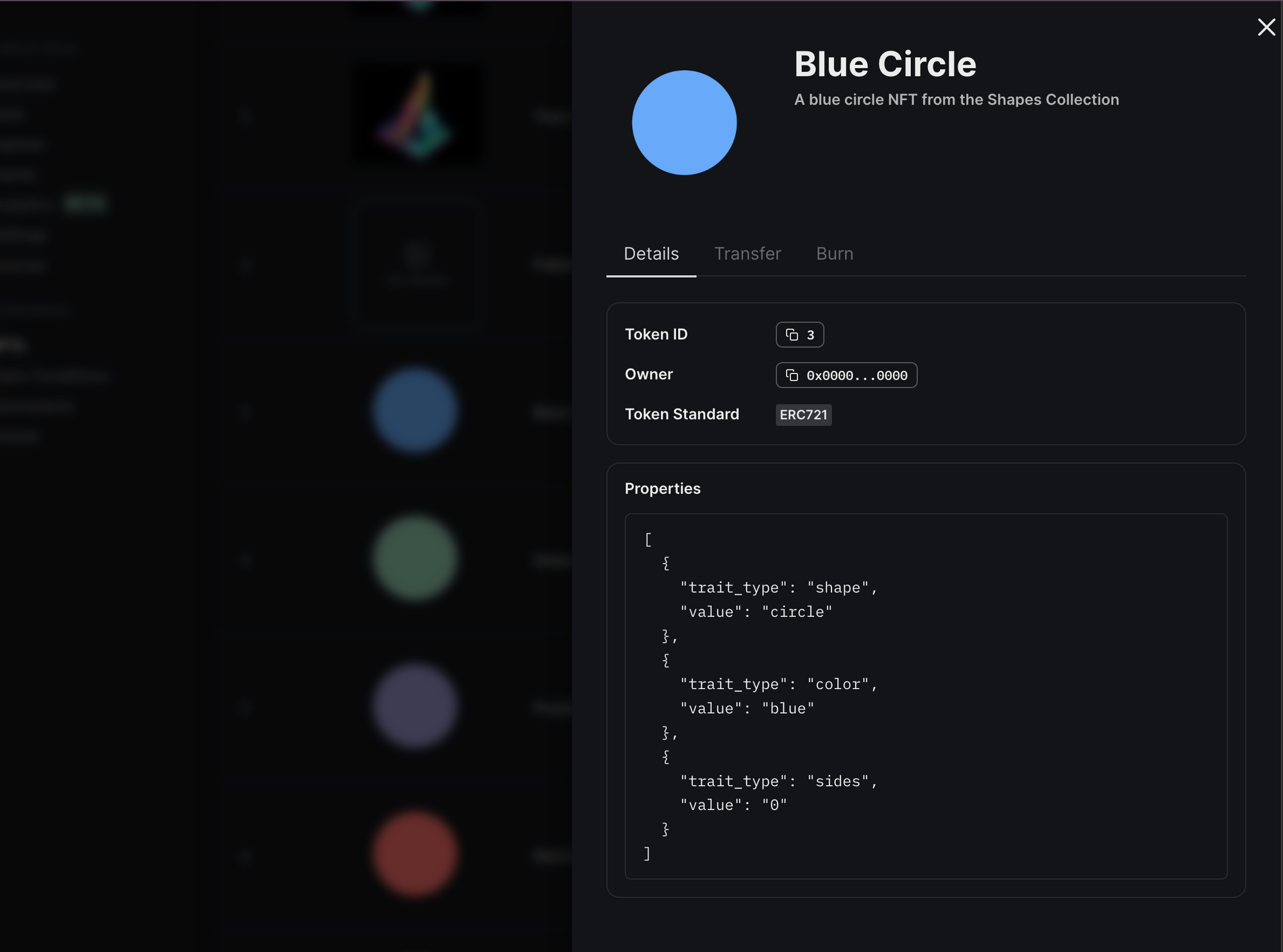This screenshot has width=1283, height=952.
Task: Click the empty placeholder thumbnail in background list
Action: point(418,264)
